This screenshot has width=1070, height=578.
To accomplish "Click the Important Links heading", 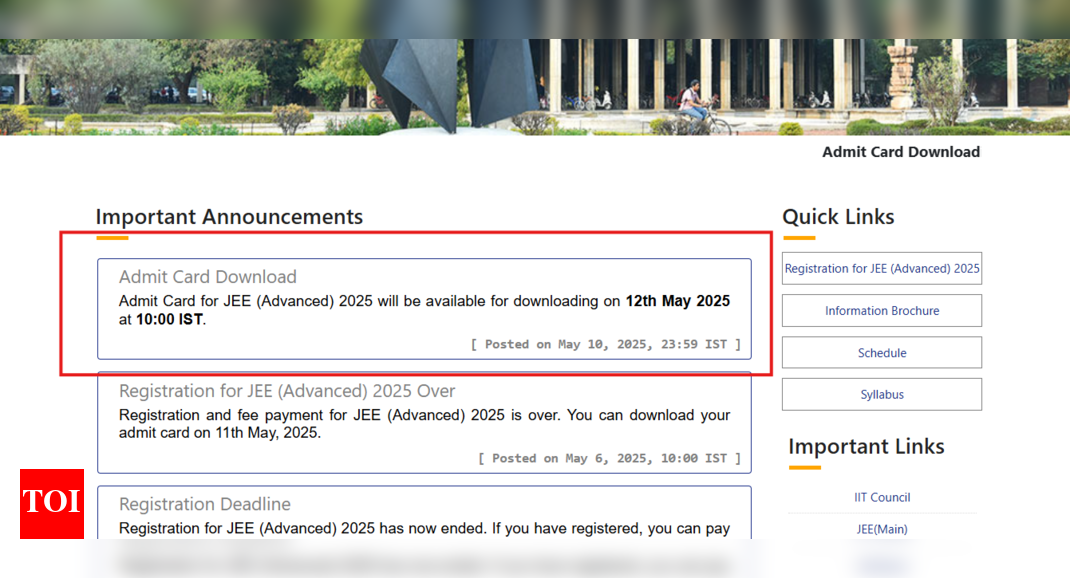I will tap(866, 447).
